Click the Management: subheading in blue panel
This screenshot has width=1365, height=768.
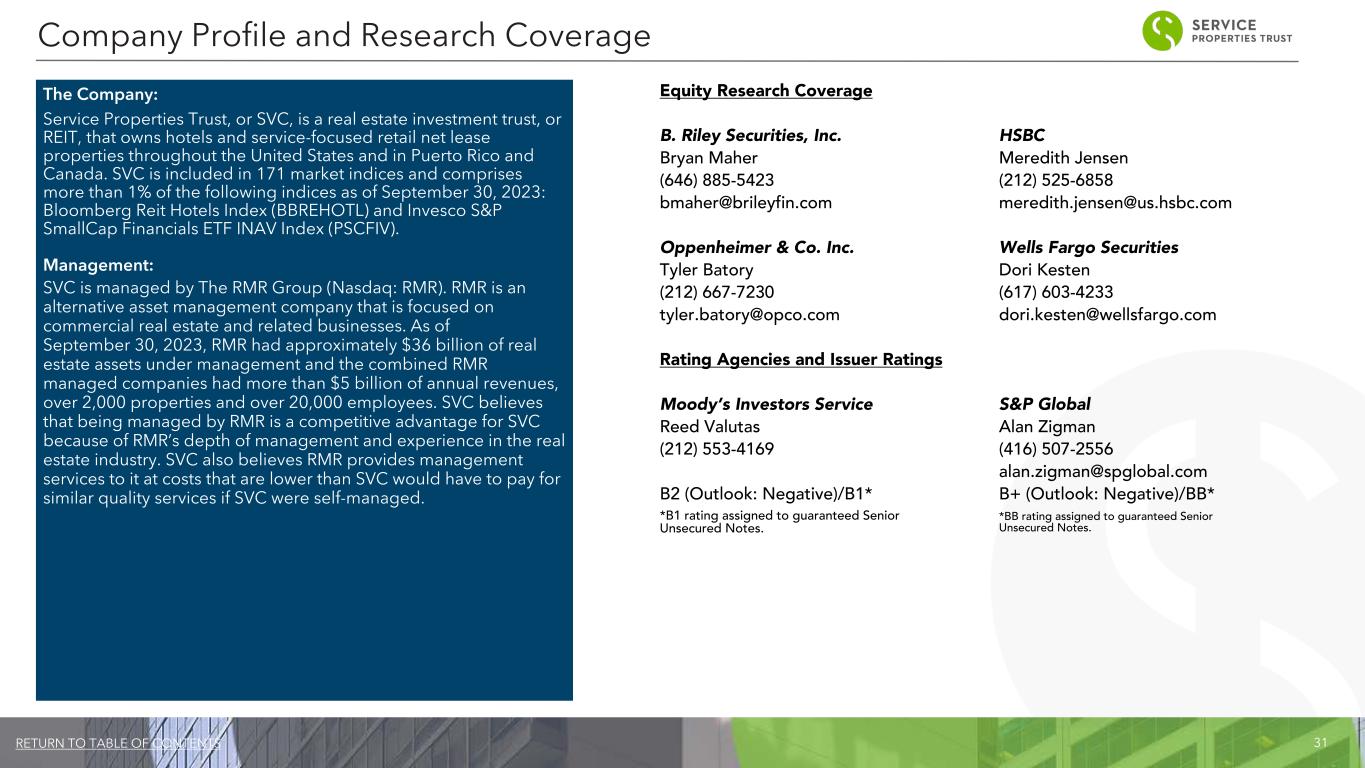(x=98, y=265)
